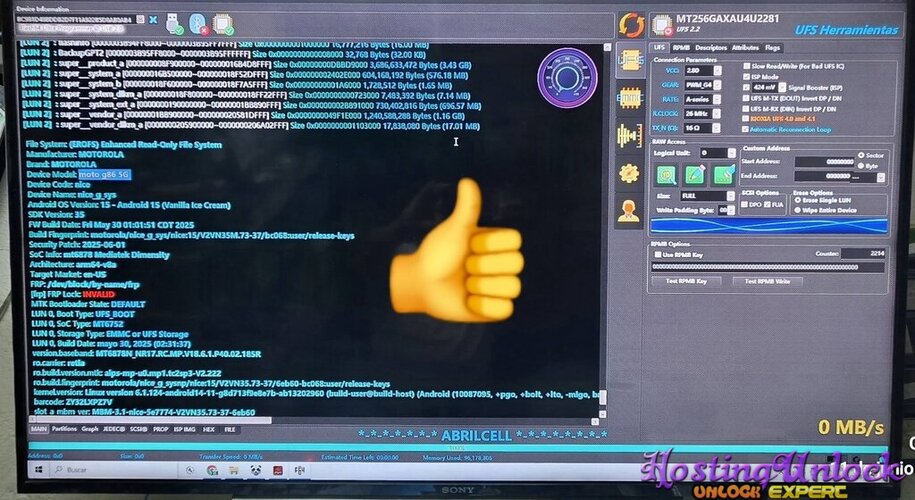Open the waveform/signal sidebar icon
The image size is (915, 500).
coord(630,135)
